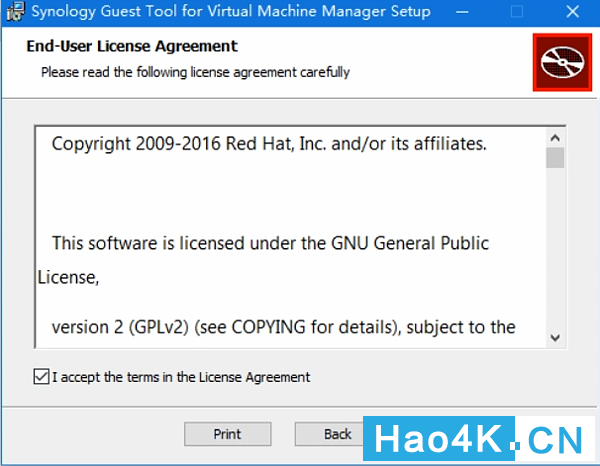Click the Hao4K.CN watermark logo

pos(479,439)
